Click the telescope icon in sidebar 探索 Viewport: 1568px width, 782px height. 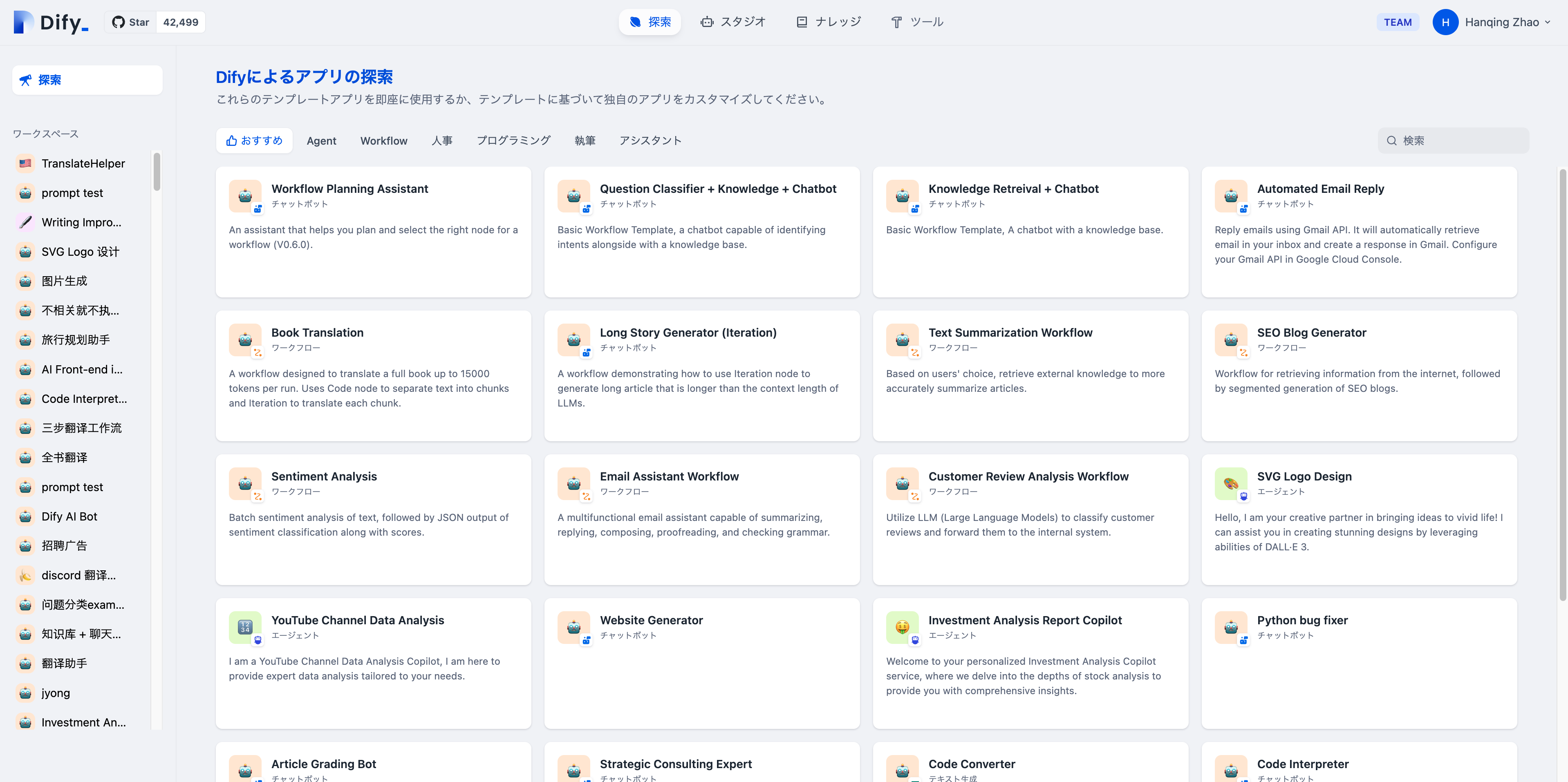pyautogui.click(x=25, y=80)
